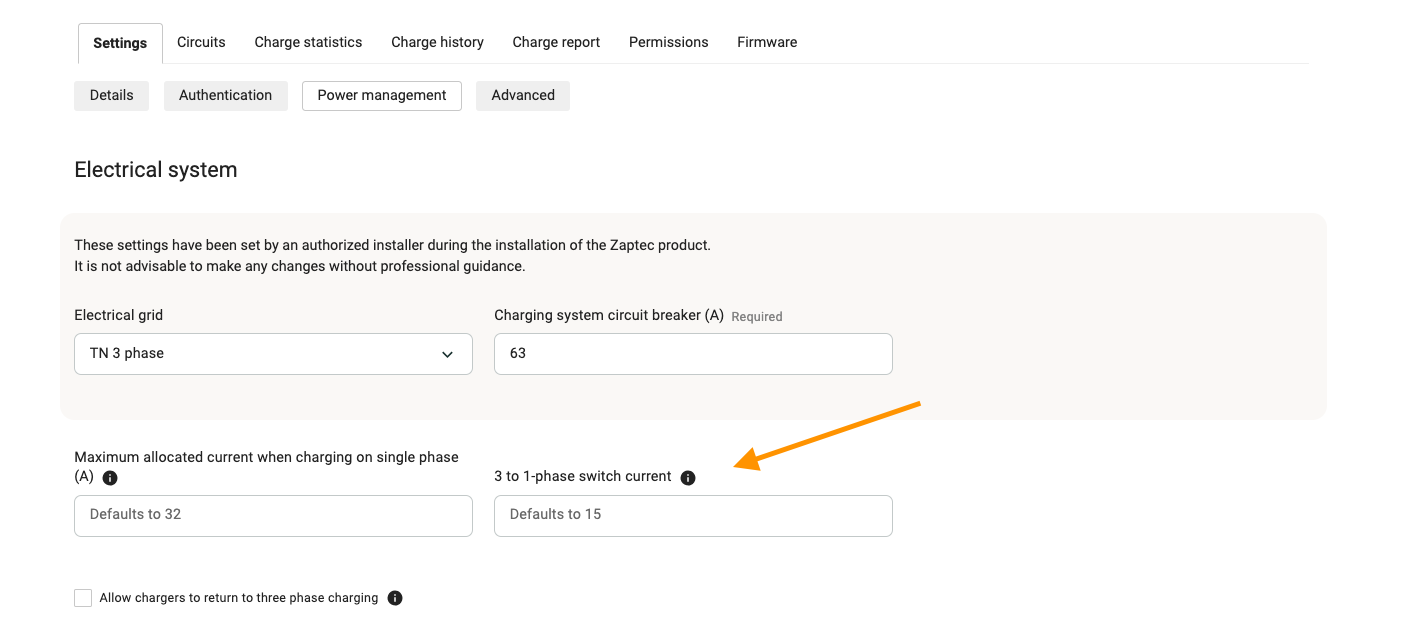This screenshot has height=639, width=1411.
Task: Open the Charge statistics tab
Action: click(x=308, y=42)
